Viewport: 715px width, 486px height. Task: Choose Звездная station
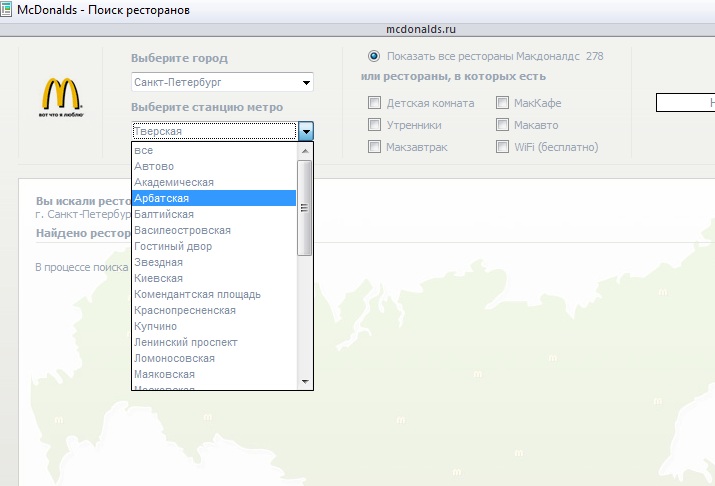tap(214, 262)
